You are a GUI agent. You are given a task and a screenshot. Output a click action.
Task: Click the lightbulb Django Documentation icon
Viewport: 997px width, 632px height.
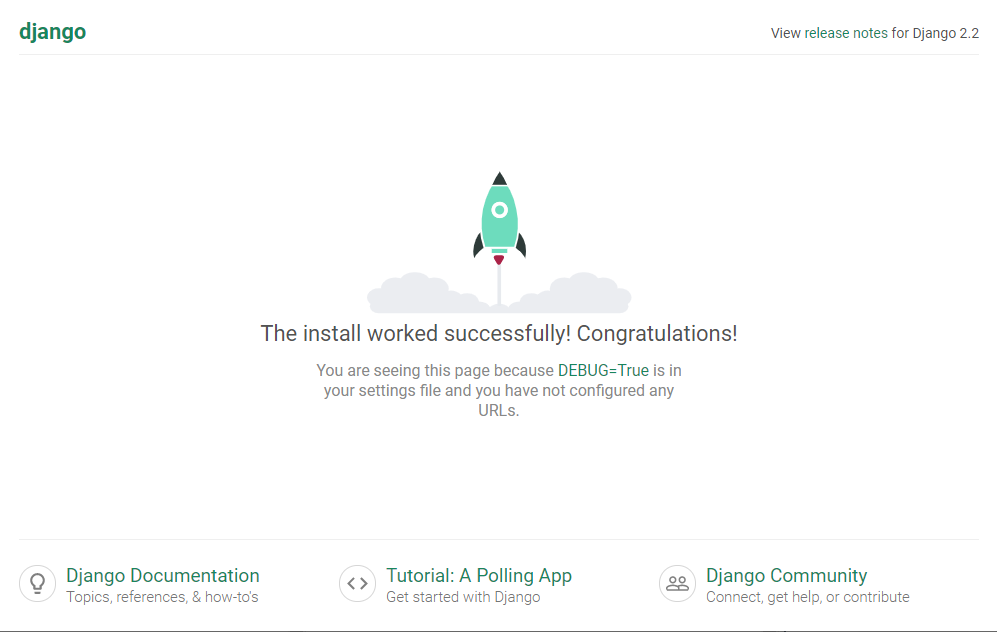click(x=37, y=583)
